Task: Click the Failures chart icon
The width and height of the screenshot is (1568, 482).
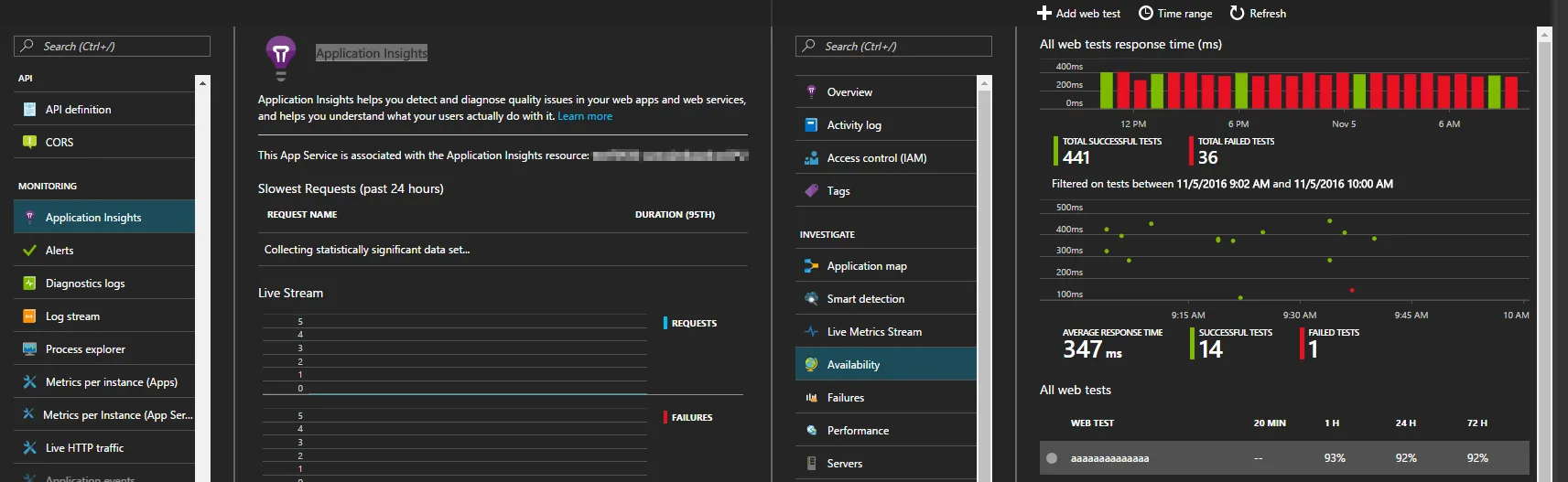Action: point(811,398)
